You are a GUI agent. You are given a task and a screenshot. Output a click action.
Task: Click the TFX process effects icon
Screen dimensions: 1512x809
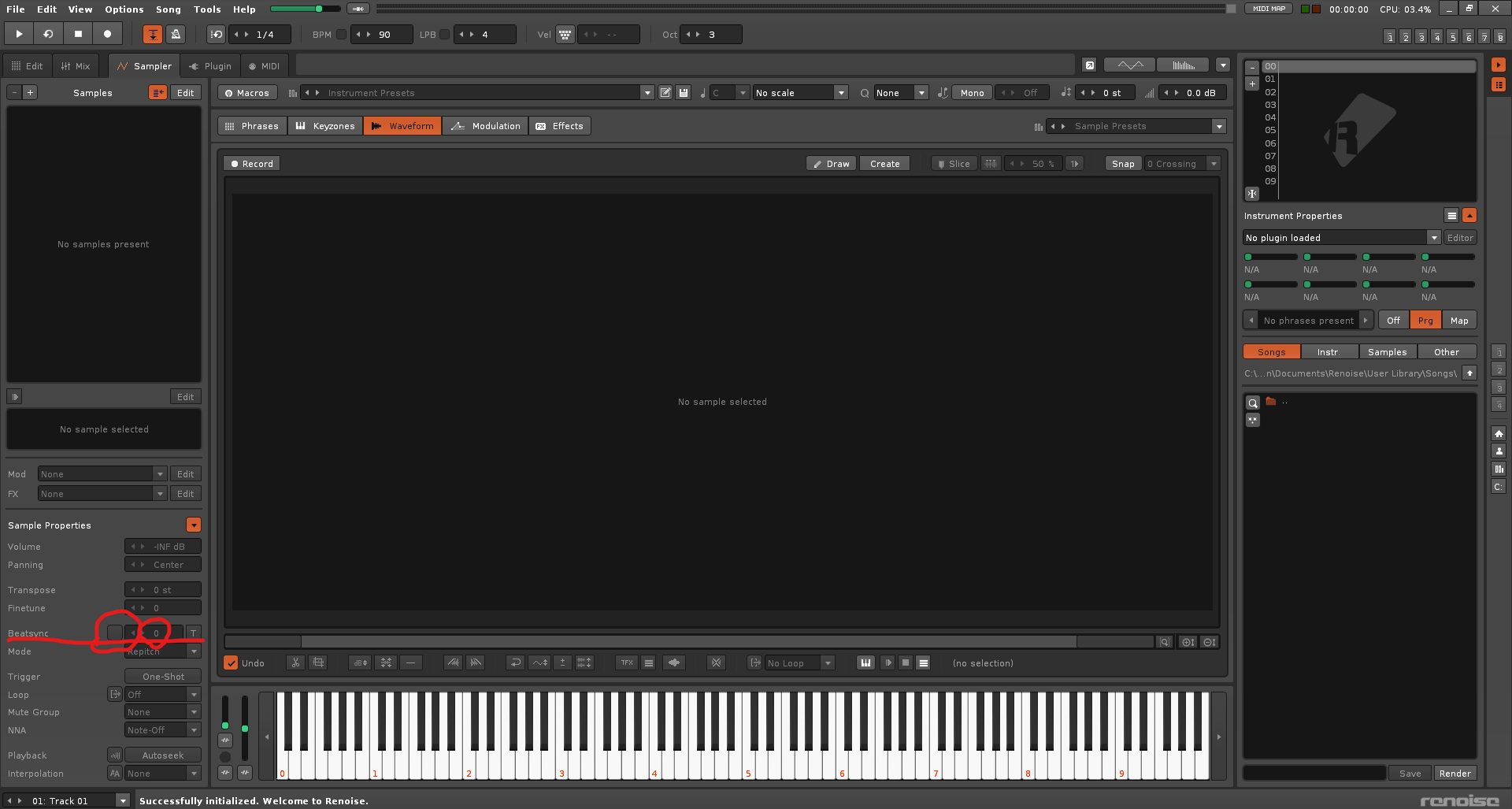[x=627, y=663]
